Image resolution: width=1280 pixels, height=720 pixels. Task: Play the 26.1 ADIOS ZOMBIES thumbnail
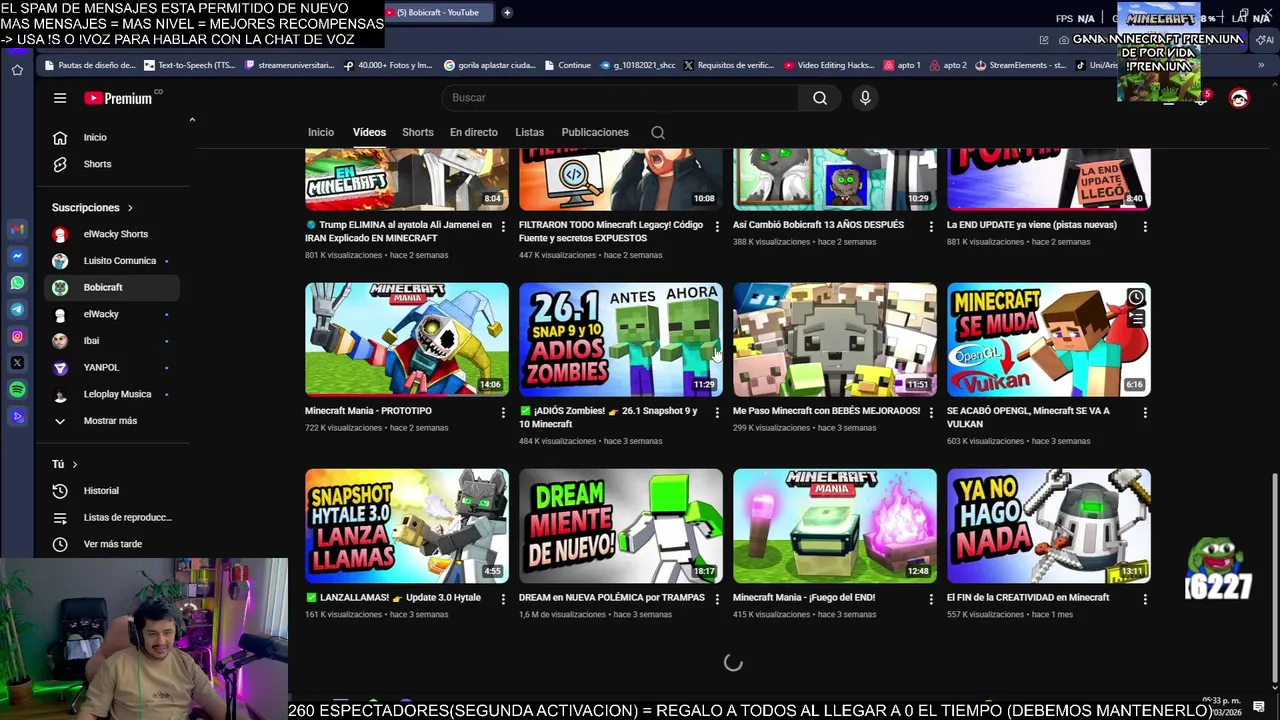tap(620, 339)
